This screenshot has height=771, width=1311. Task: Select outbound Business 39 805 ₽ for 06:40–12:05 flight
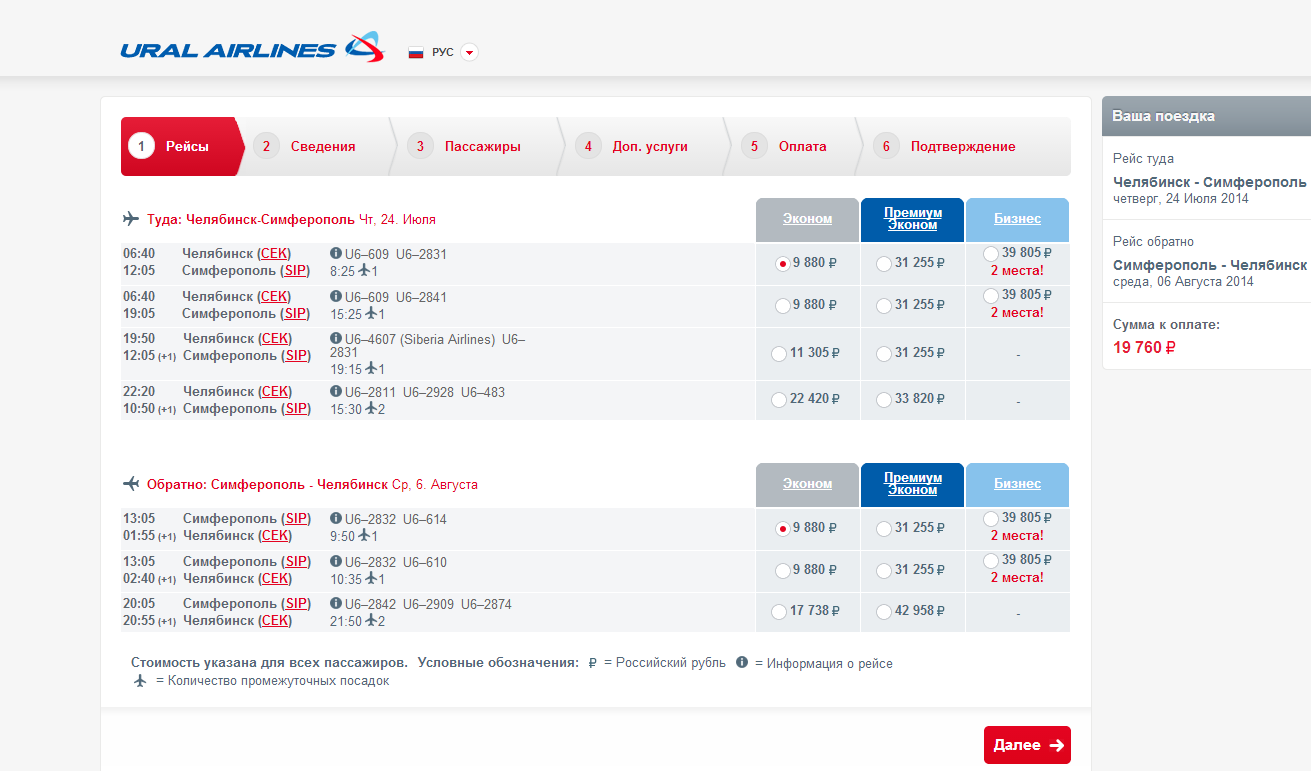coord(991,254)
